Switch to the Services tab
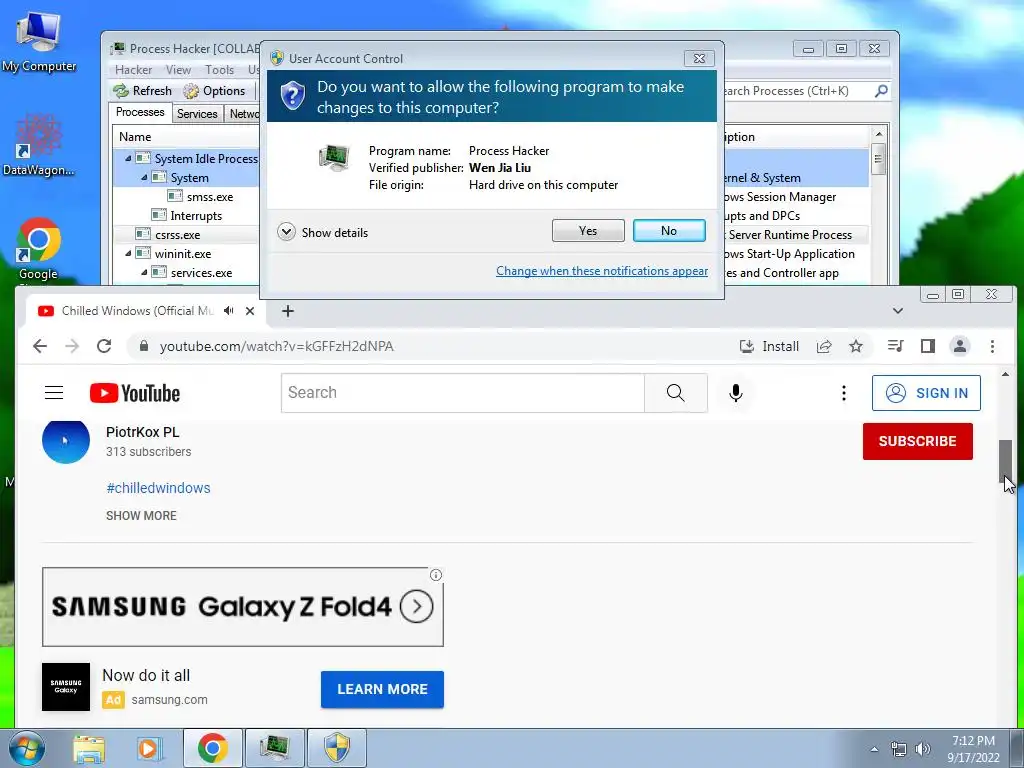This screenshot has width=1024, height=768. [x=197, y=114]
